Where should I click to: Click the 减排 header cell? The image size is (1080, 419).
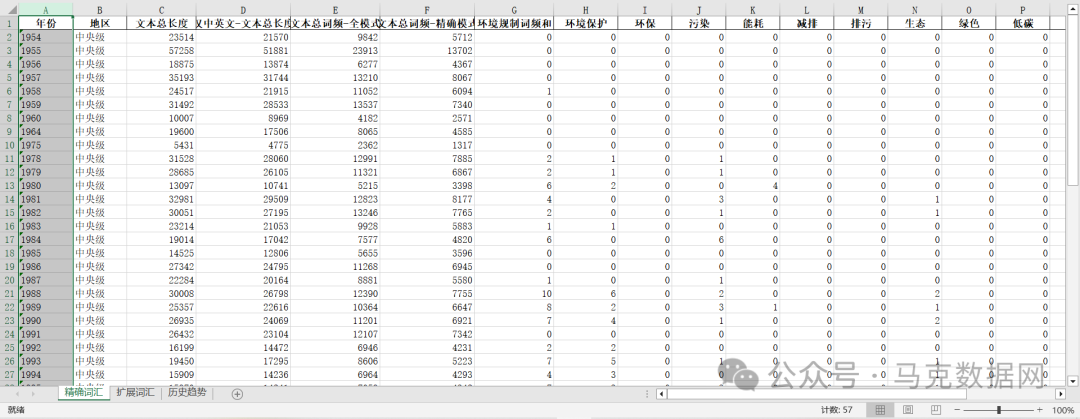(806, 23)
